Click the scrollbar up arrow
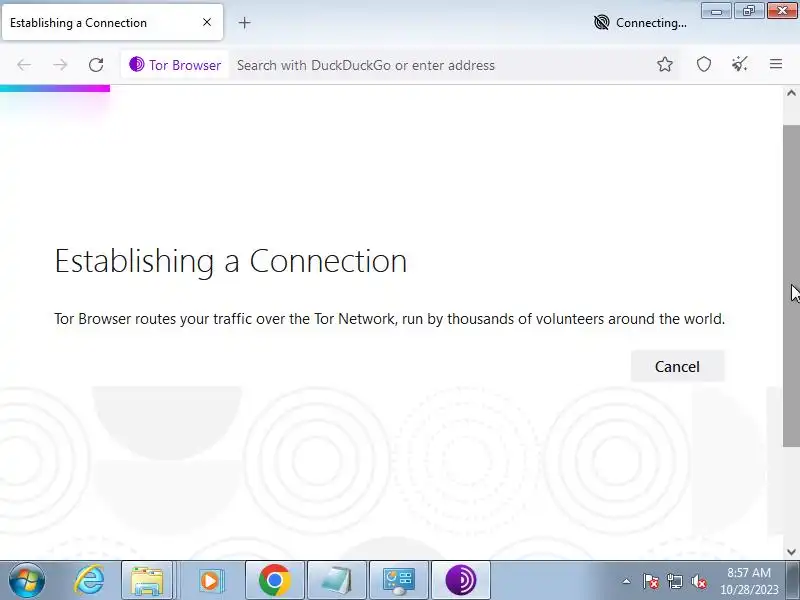 coord(791,93)
